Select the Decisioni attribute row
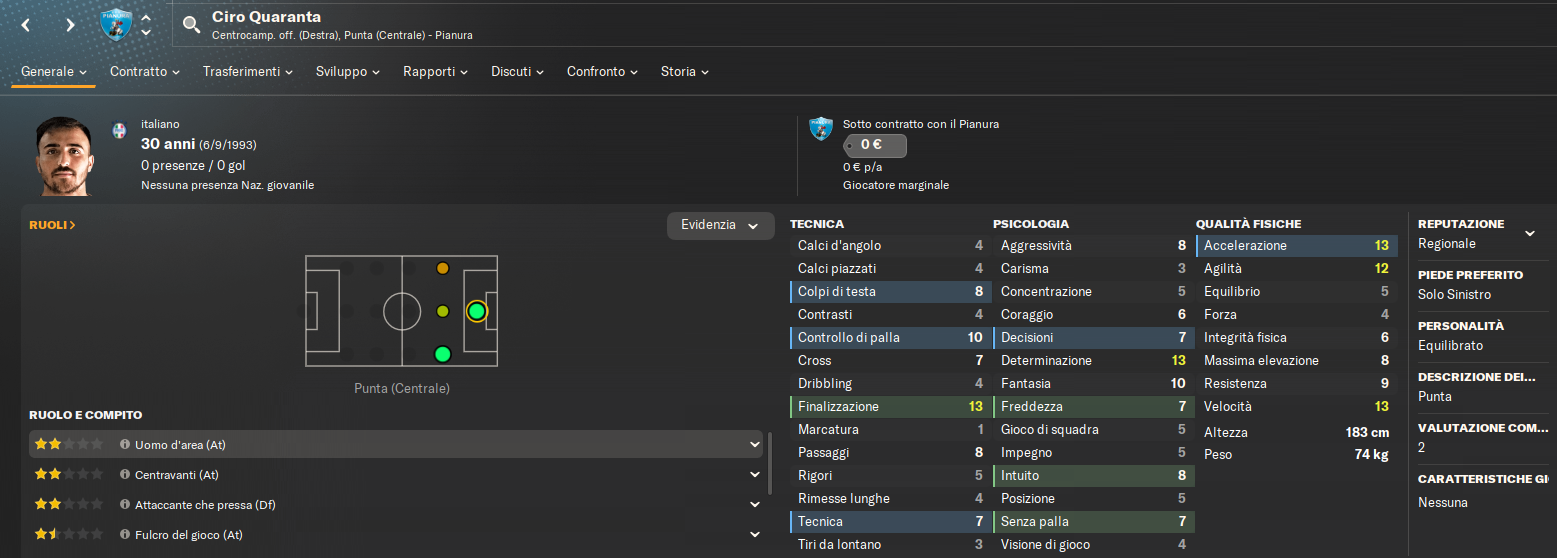Viewport: 1557px width, 558px height. 1093,338
